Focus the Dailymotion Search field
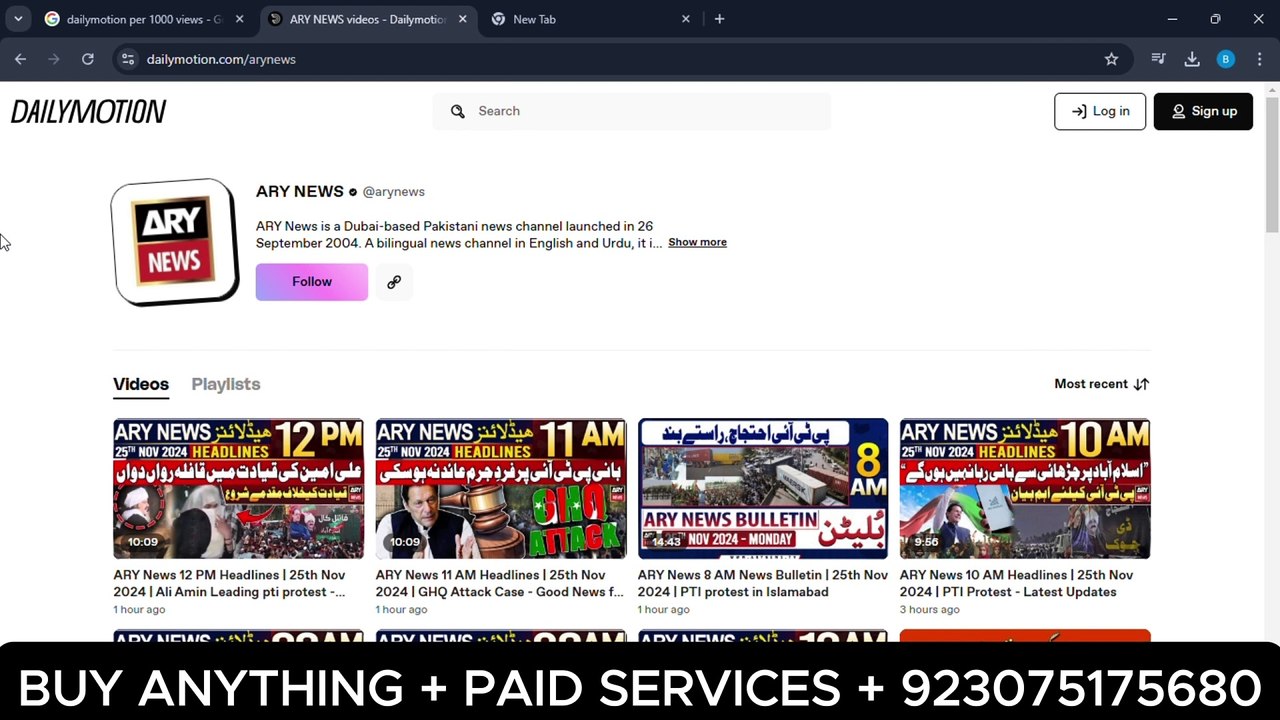 click(x=632, y=111)
